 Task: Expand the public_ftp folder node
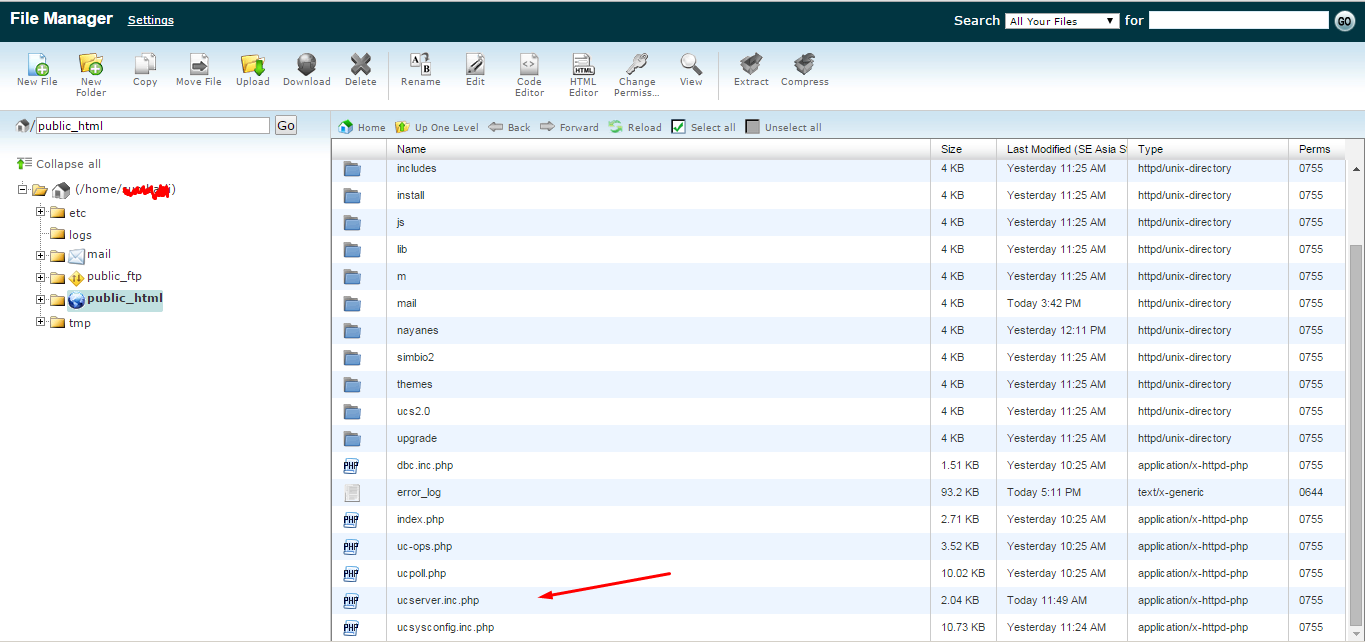(41, 276)
